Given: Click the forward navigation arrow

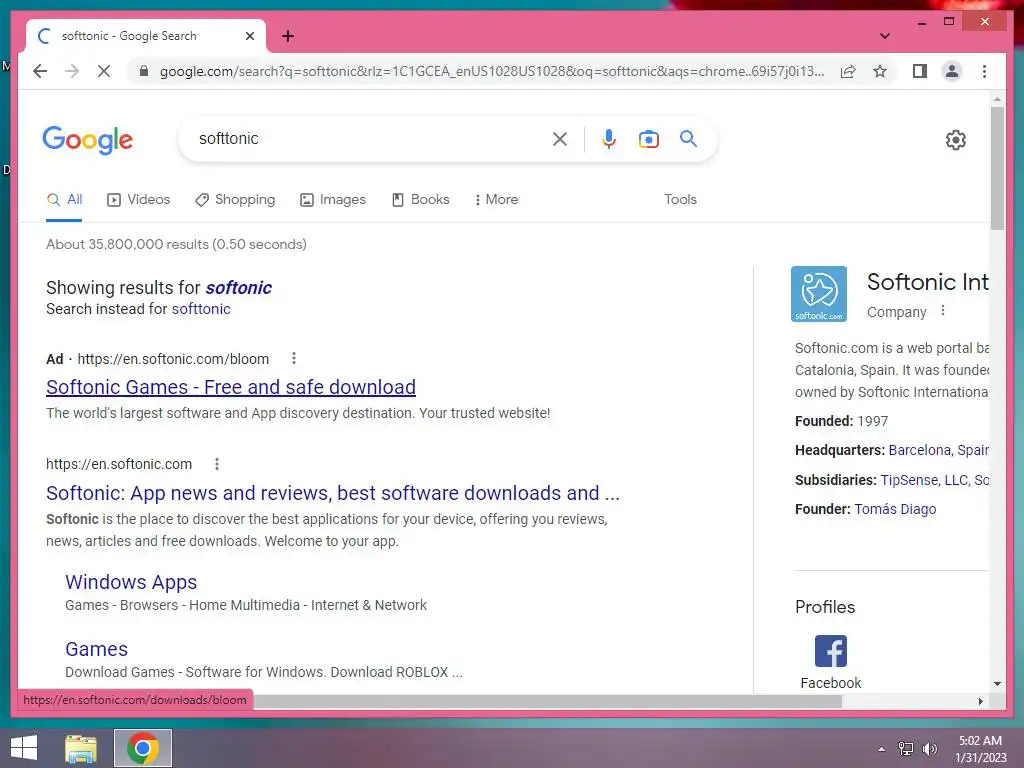Looking at the screenshot, I should [72, 71].
